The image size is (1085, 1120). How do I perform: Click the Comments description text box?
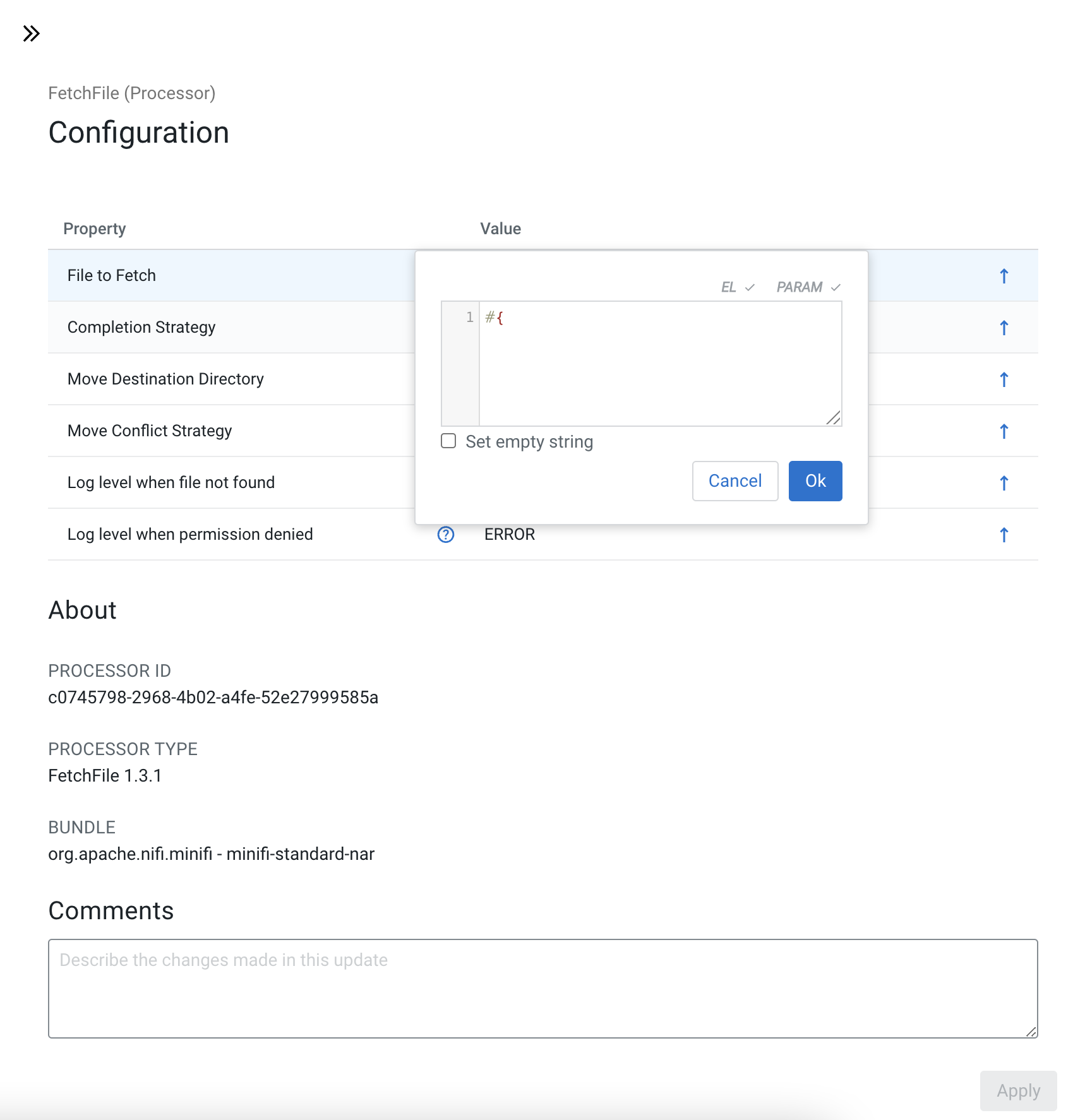542,988
